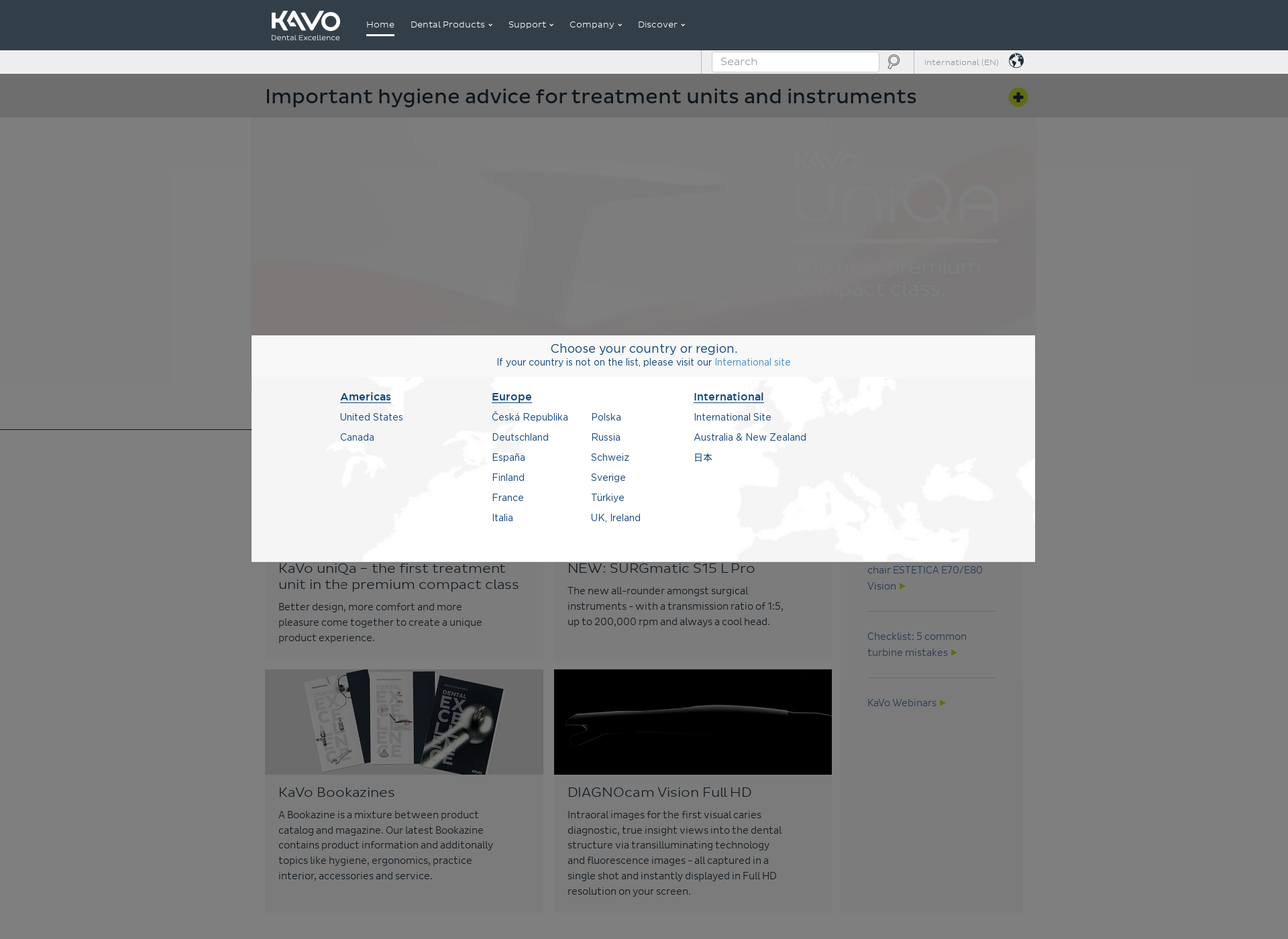Choose Česká Republika

529,417
